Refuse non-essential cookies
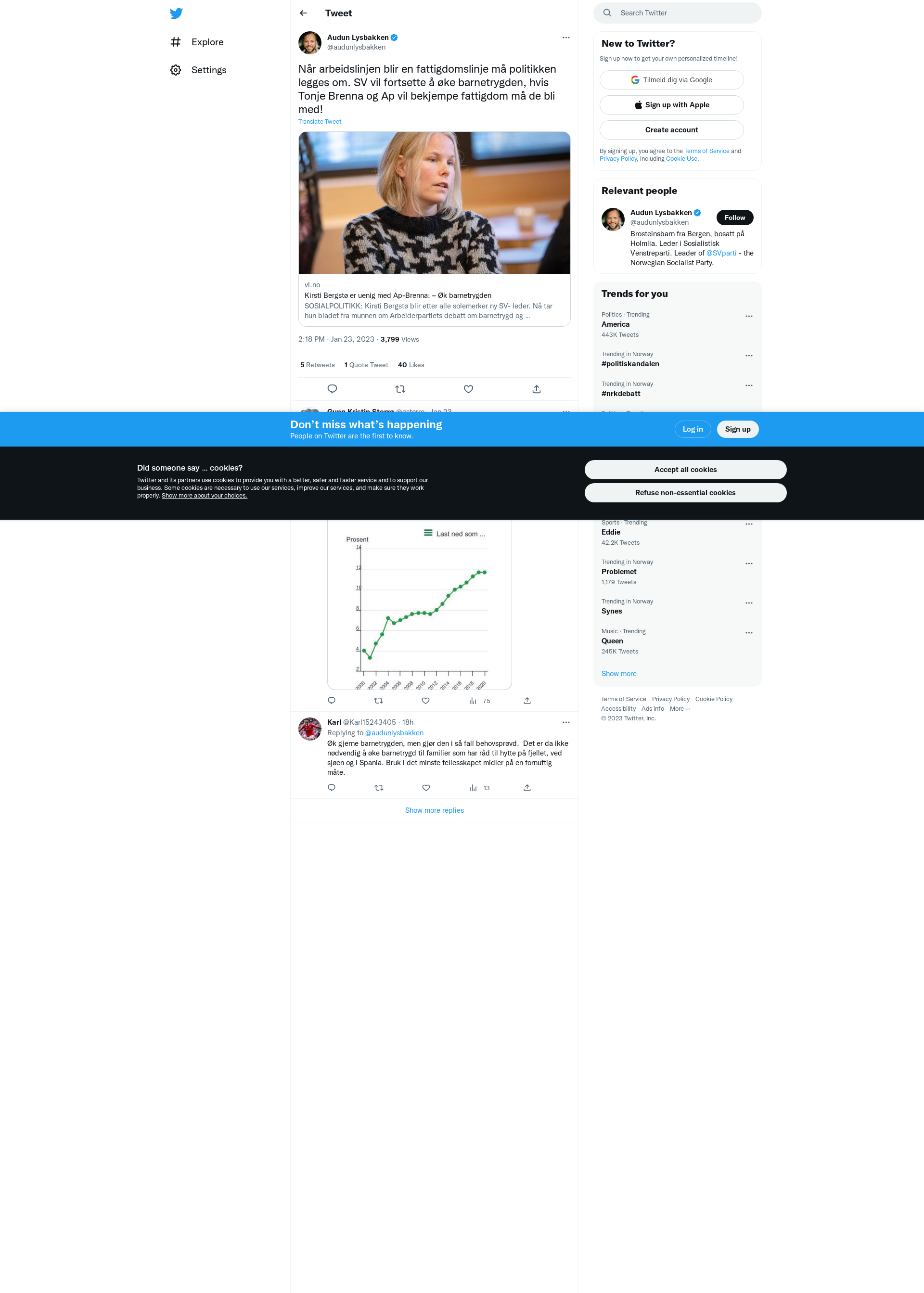Image resolution: width=924 pixels, height=1293 pixels. [x=686, y=493]
